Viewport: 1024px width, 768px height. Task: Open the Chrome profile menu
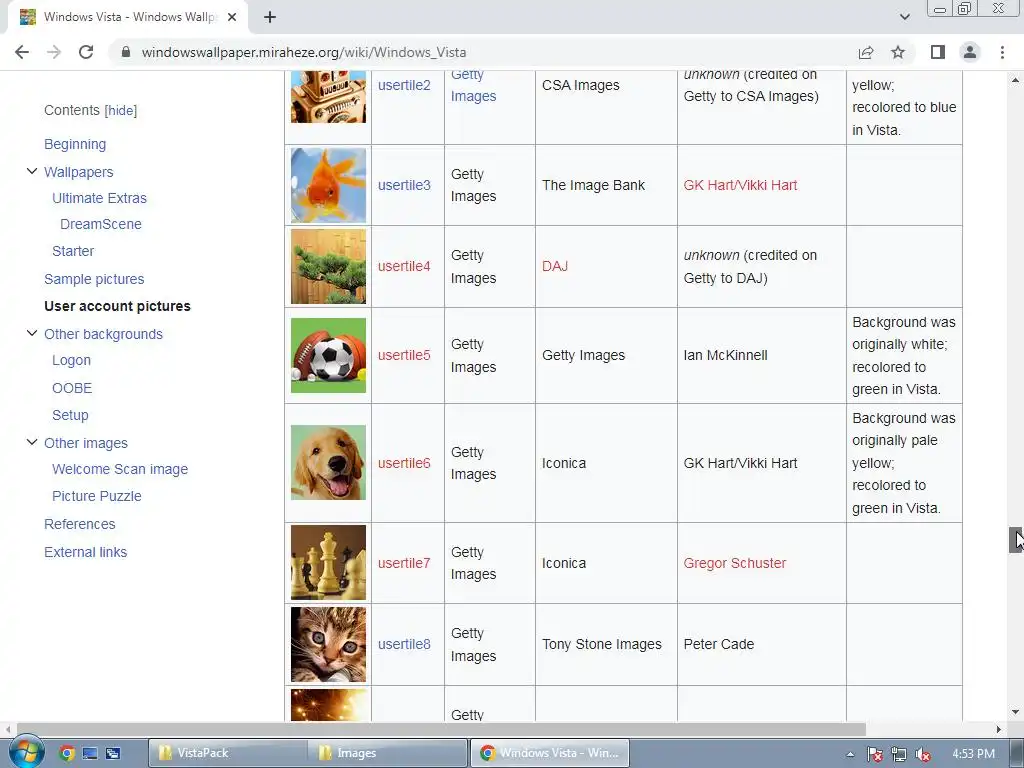970,52
